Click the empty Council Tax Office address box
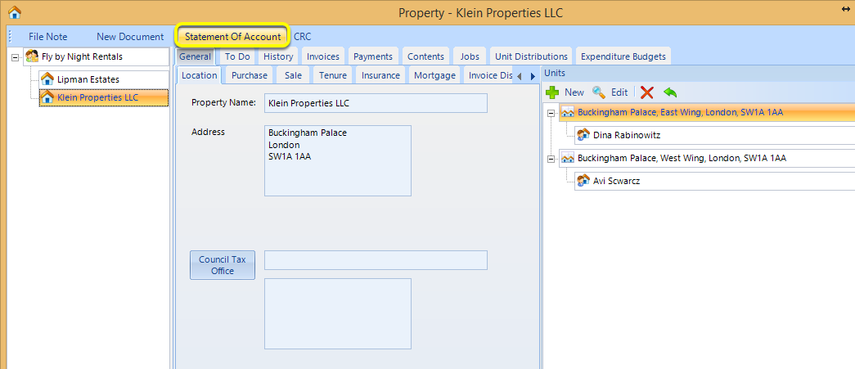The image size is (855, 369). click(x=338, y=313)
